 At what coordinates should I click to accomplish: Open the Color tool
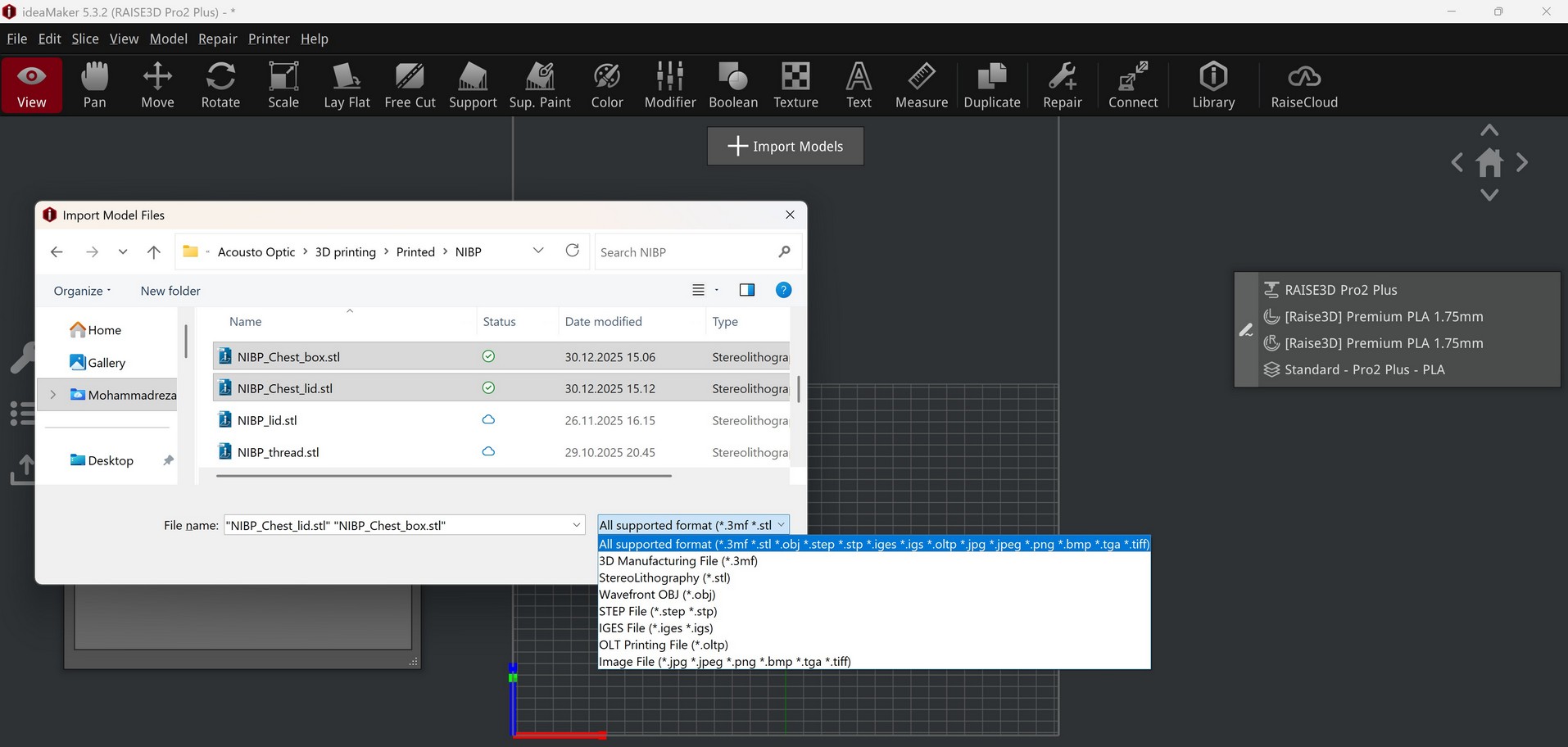[x=607, y=85]
